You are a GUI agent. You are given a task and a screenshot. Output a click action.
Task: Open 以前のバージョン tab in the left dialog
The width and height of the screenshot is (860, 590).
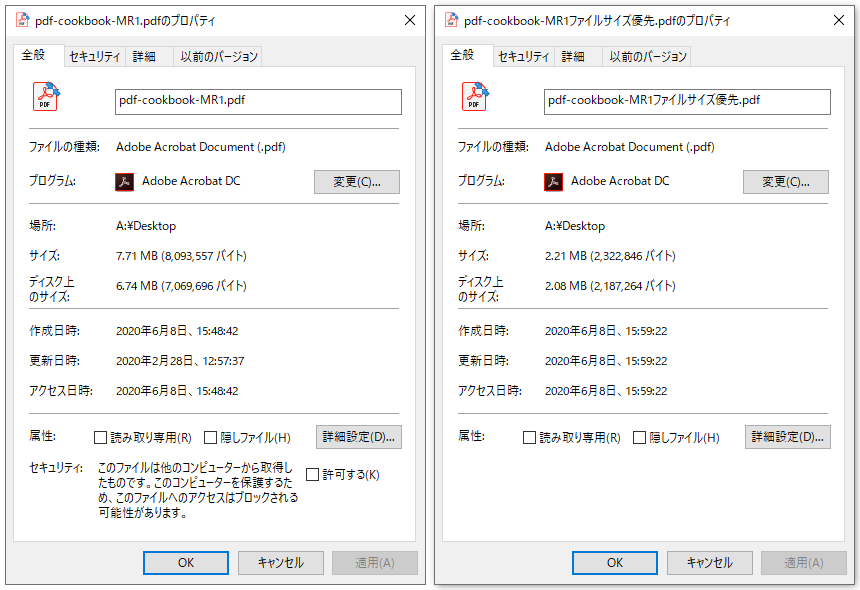point(218,57)
